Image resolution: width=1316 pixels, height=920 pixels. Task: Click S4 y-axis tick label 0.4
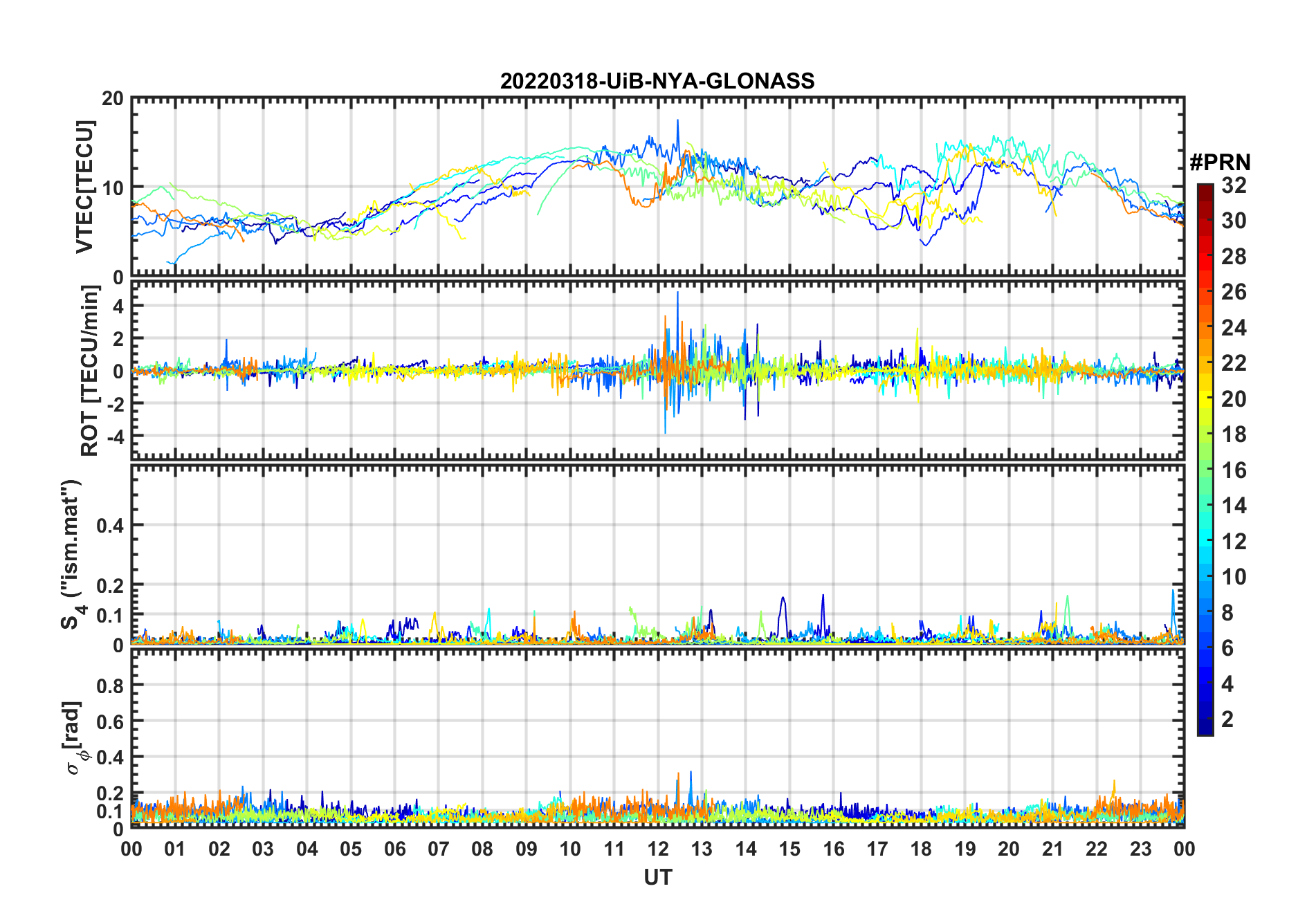coord(111,526)
